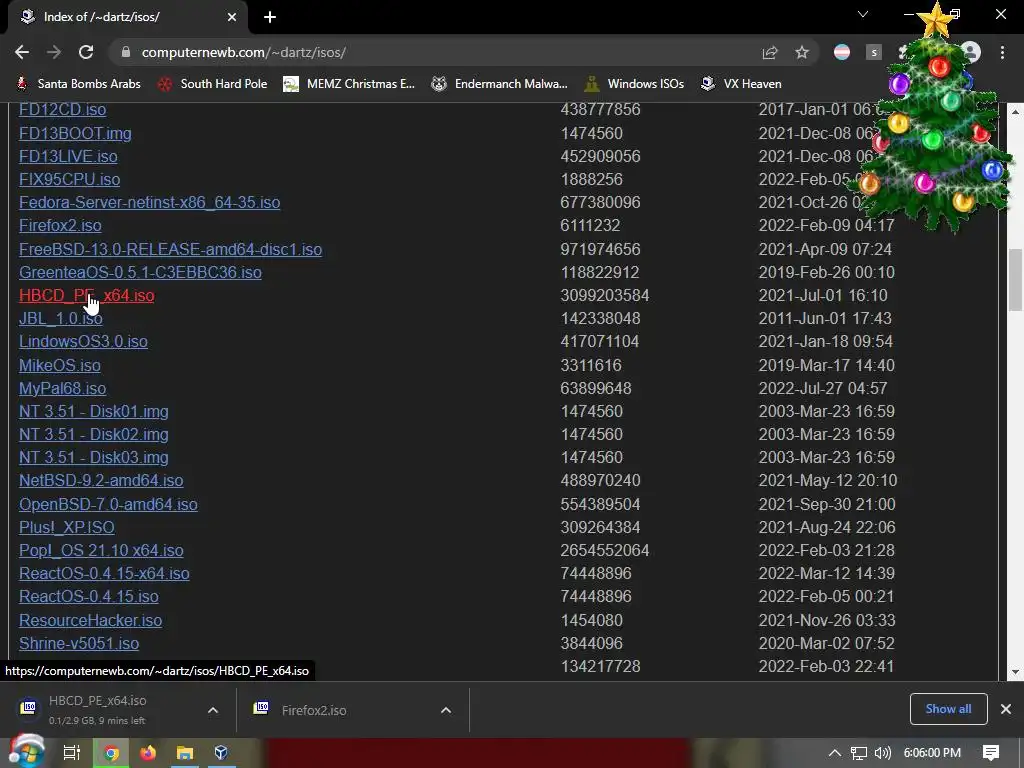Show hidden system tray icons

835,753
